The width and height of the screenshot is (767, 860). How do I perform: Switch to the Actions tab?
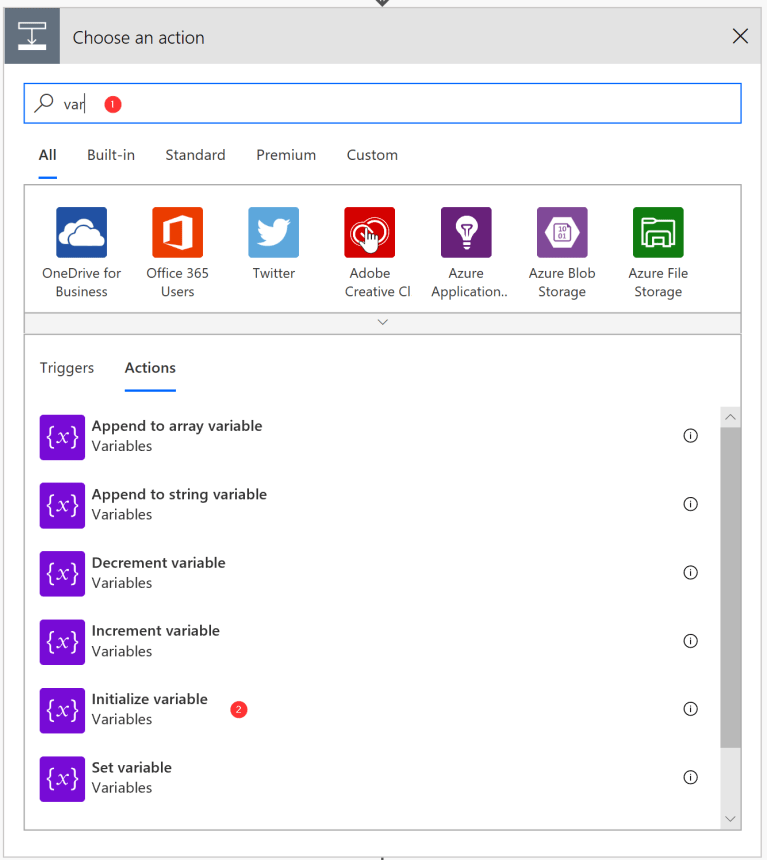[150, 368]
